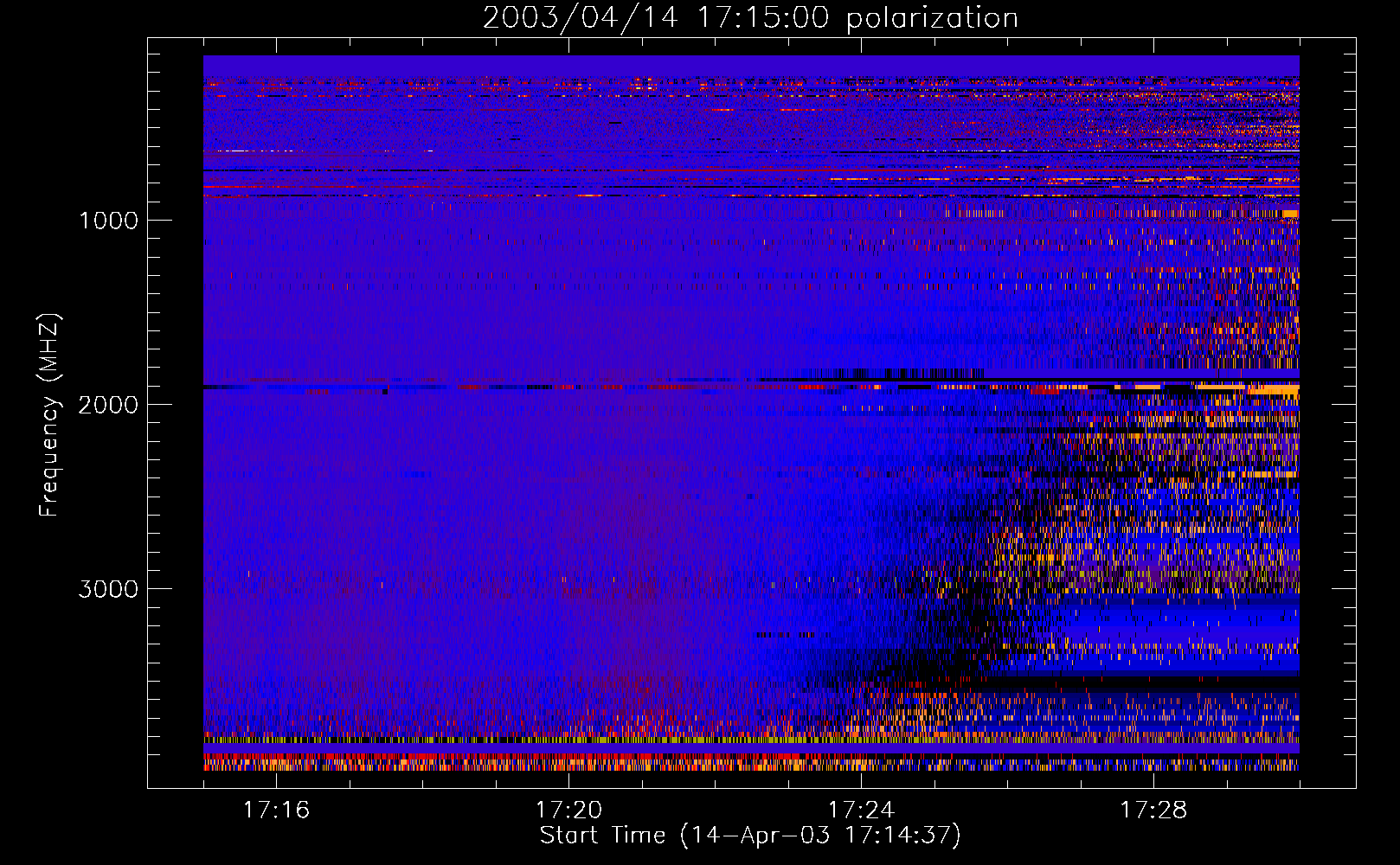Click the 17:16 time tick label
The image size is (1400, 865).
click(277, 810)
